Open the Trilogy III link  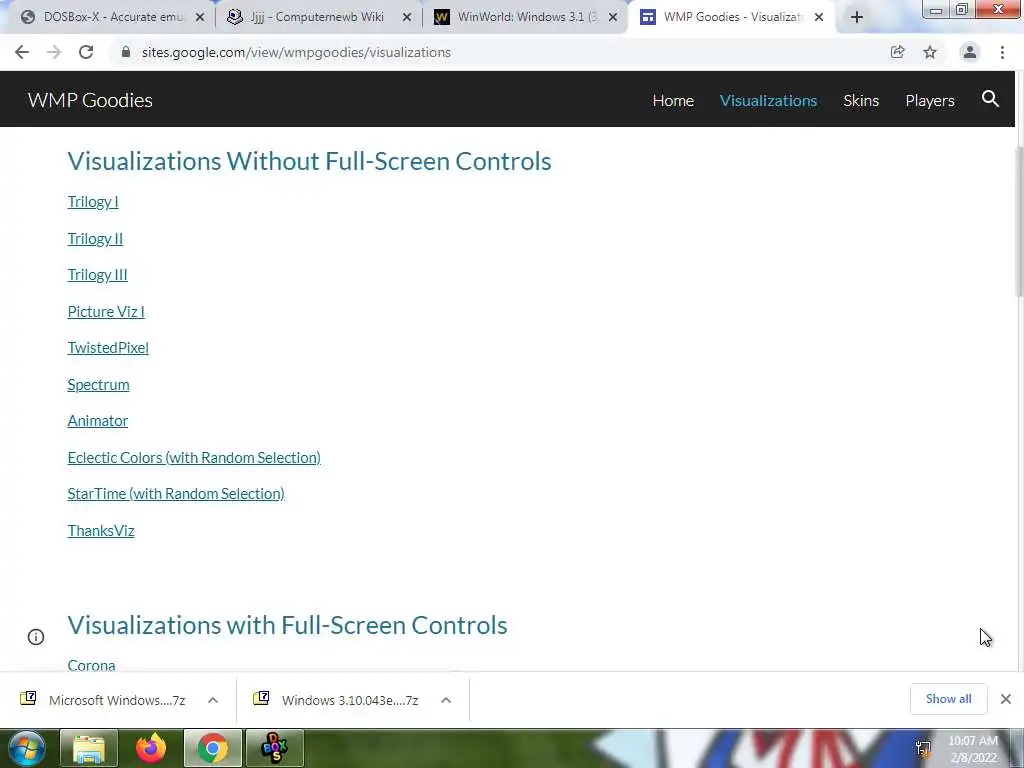(97, 275)
